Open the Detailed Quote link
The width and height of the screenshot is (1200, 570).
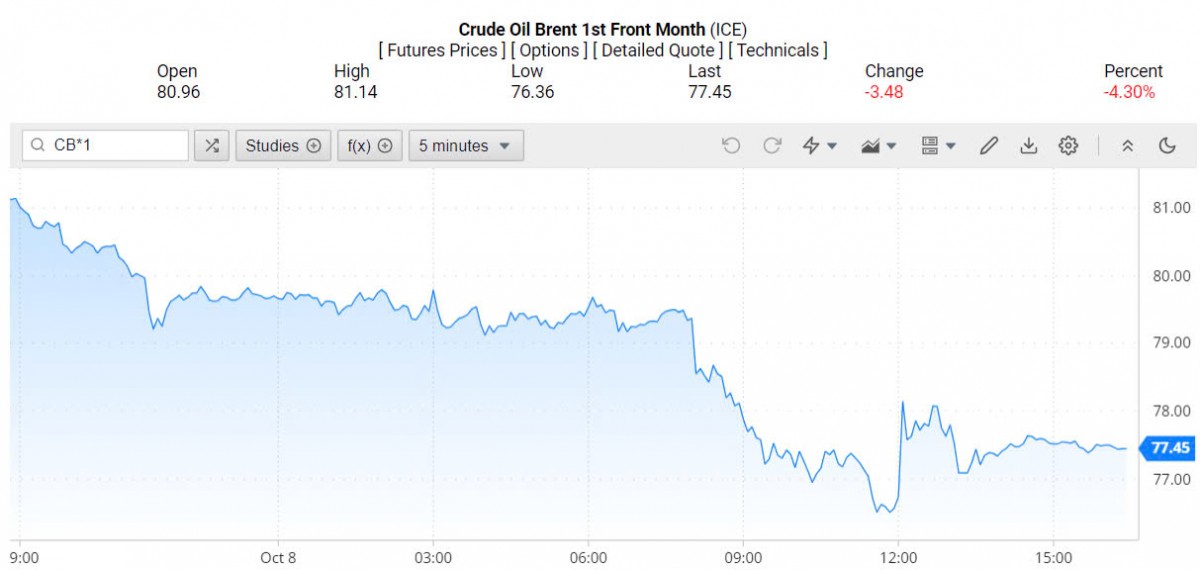657,50
